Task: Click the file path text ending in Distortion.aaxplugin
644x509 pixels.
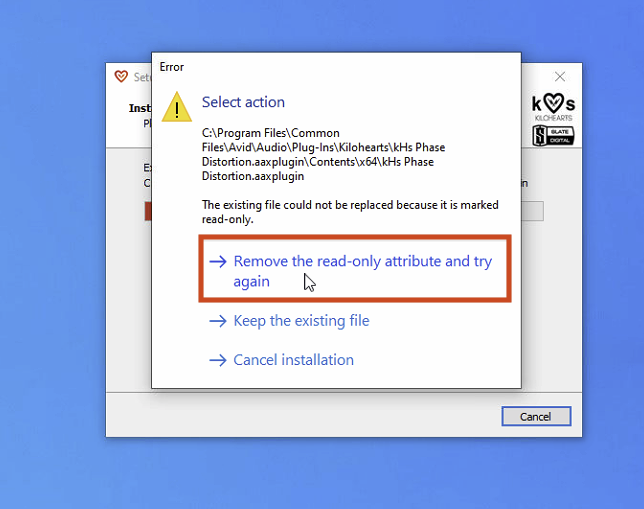Action: 323,154
